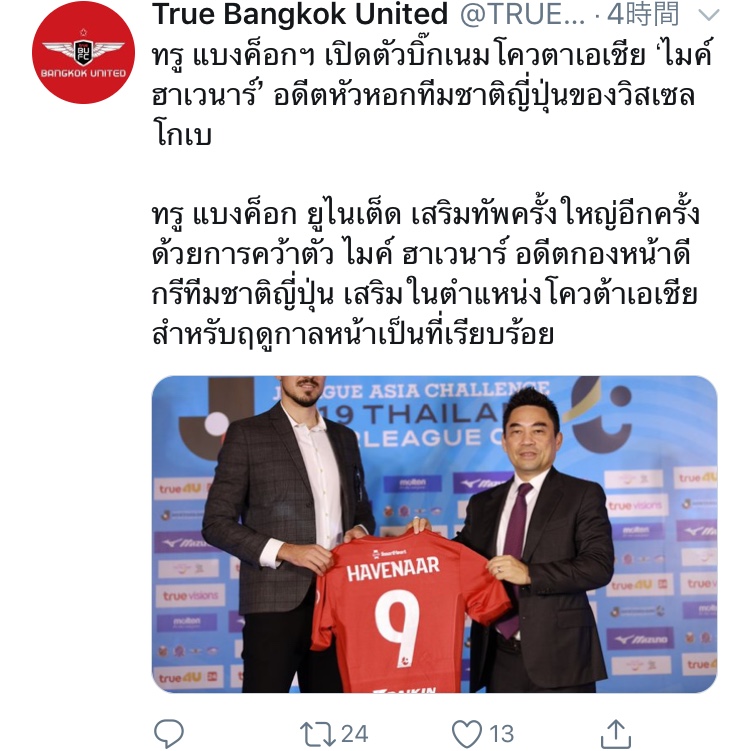This screenshot has width=750, height=751.
Task: Like the tweet with the heart icon
Action: coord(466,733)
